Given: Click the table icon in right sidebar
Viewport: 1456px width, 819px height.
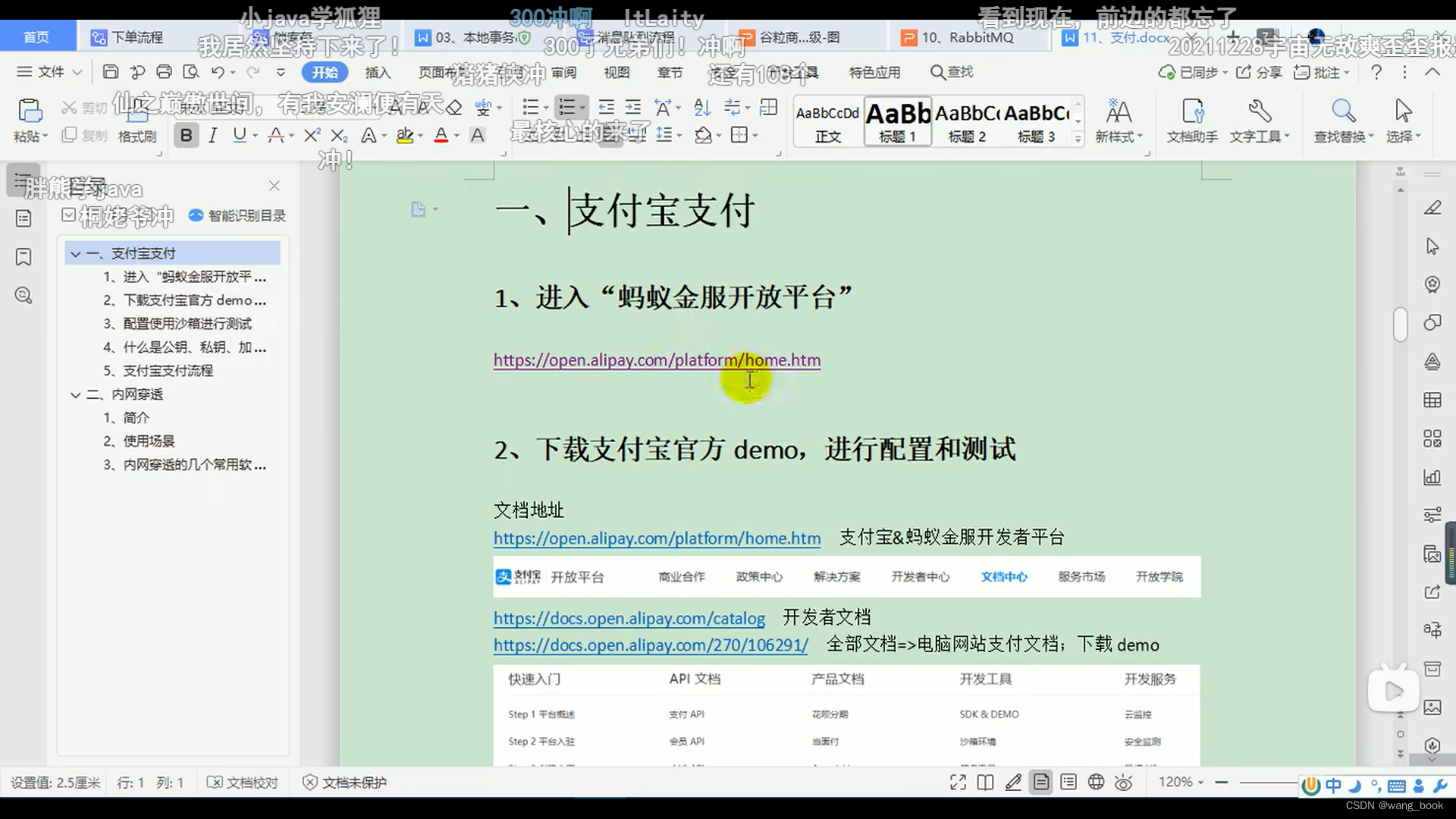Looking at the screenshot, I should (x=1432, y=400).
